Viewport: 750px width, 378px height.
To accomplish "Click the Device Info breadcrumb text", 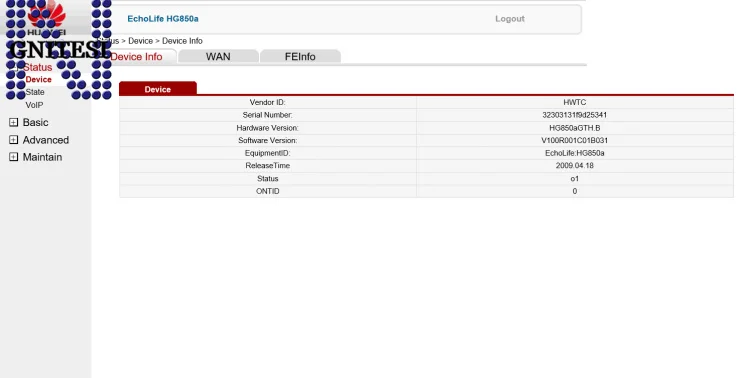I will click(x=182, y=41).
